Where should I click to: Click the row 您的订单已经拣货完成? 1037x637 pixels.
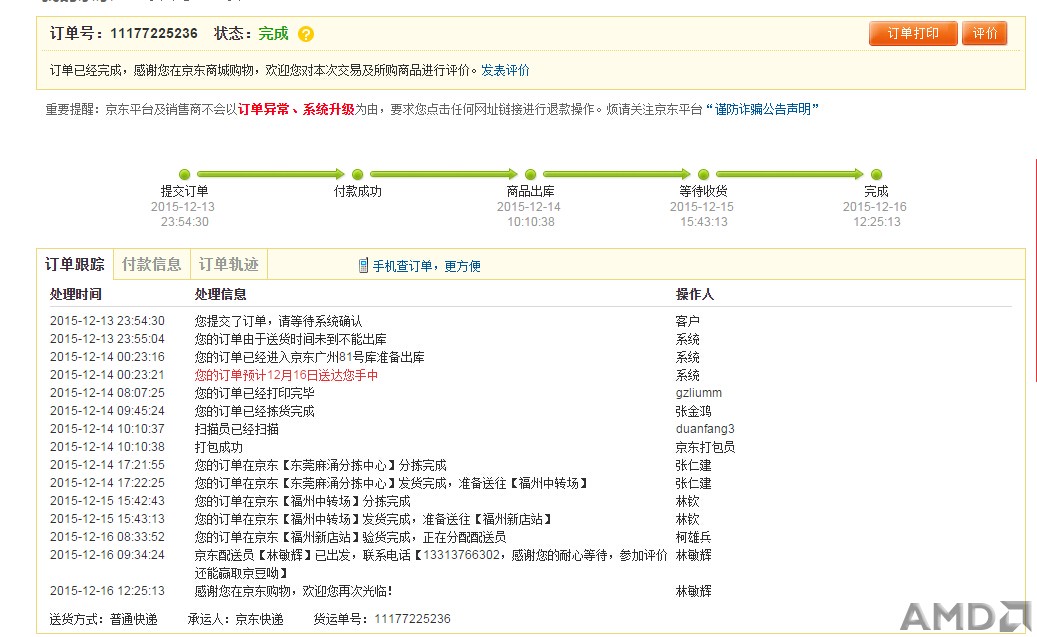click(255, 411)
